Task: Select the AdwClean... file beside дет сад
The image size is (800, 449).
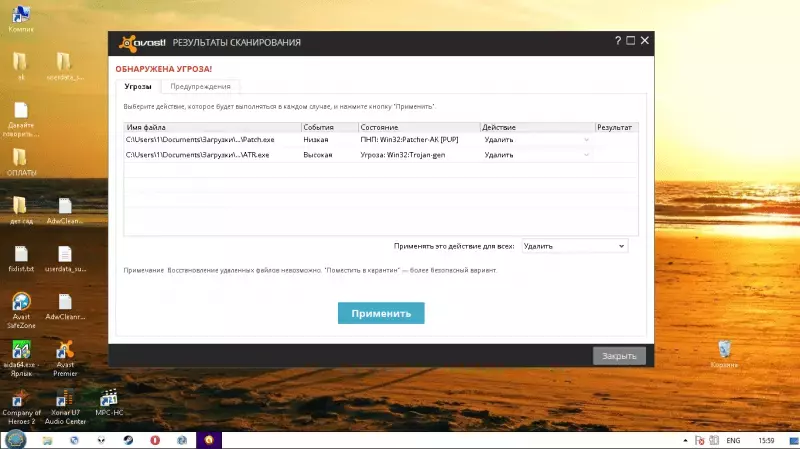Action: tap(65, 210)
